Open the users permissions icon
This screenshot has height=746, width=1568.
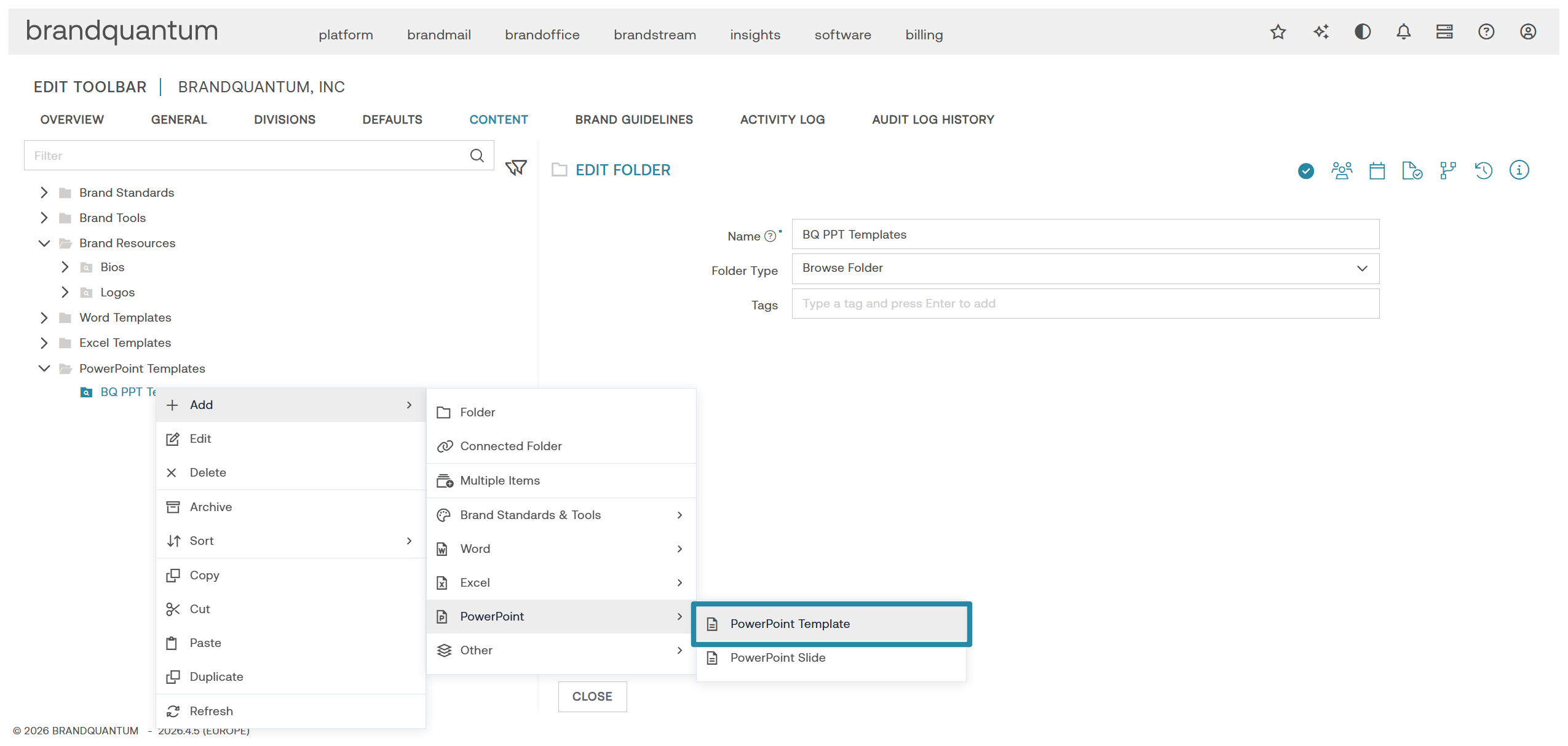point(1342,170)
